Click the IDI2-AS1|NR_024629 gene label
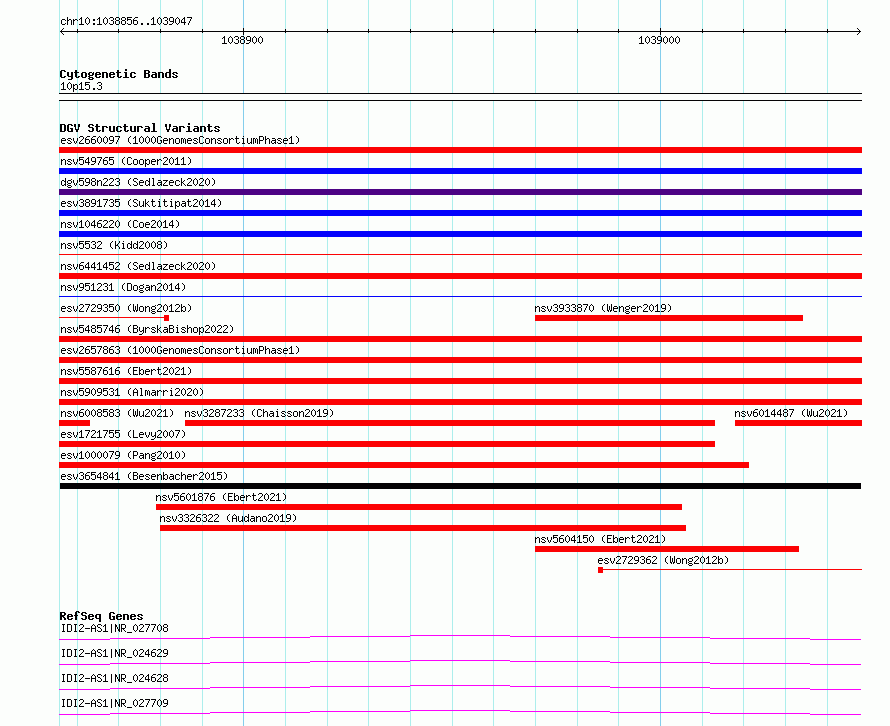Viewport: 890px width, 726px height. [x=115, y=653]
